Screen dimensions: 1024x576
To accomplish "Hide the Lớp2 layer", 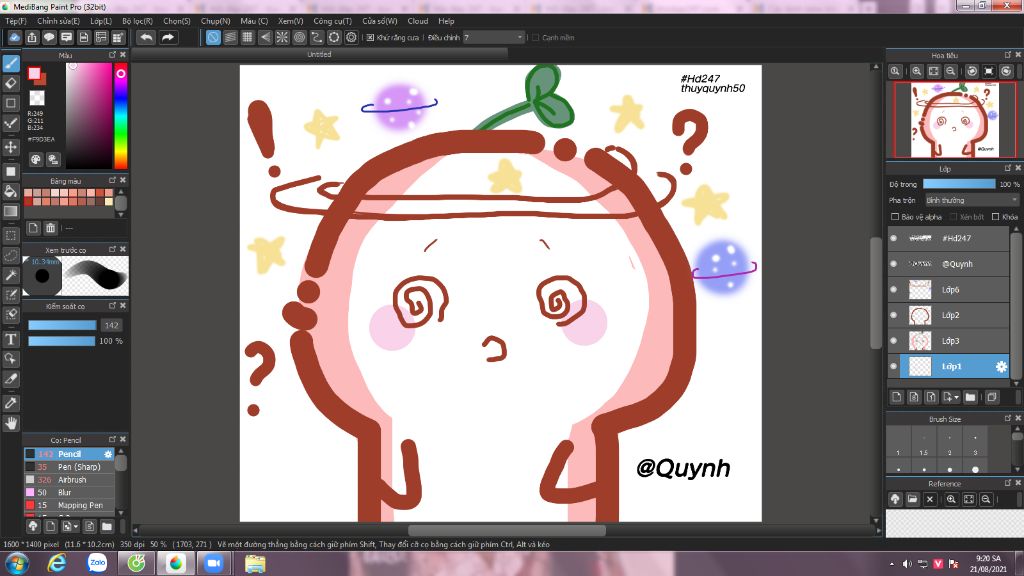I will coord(893,315).
